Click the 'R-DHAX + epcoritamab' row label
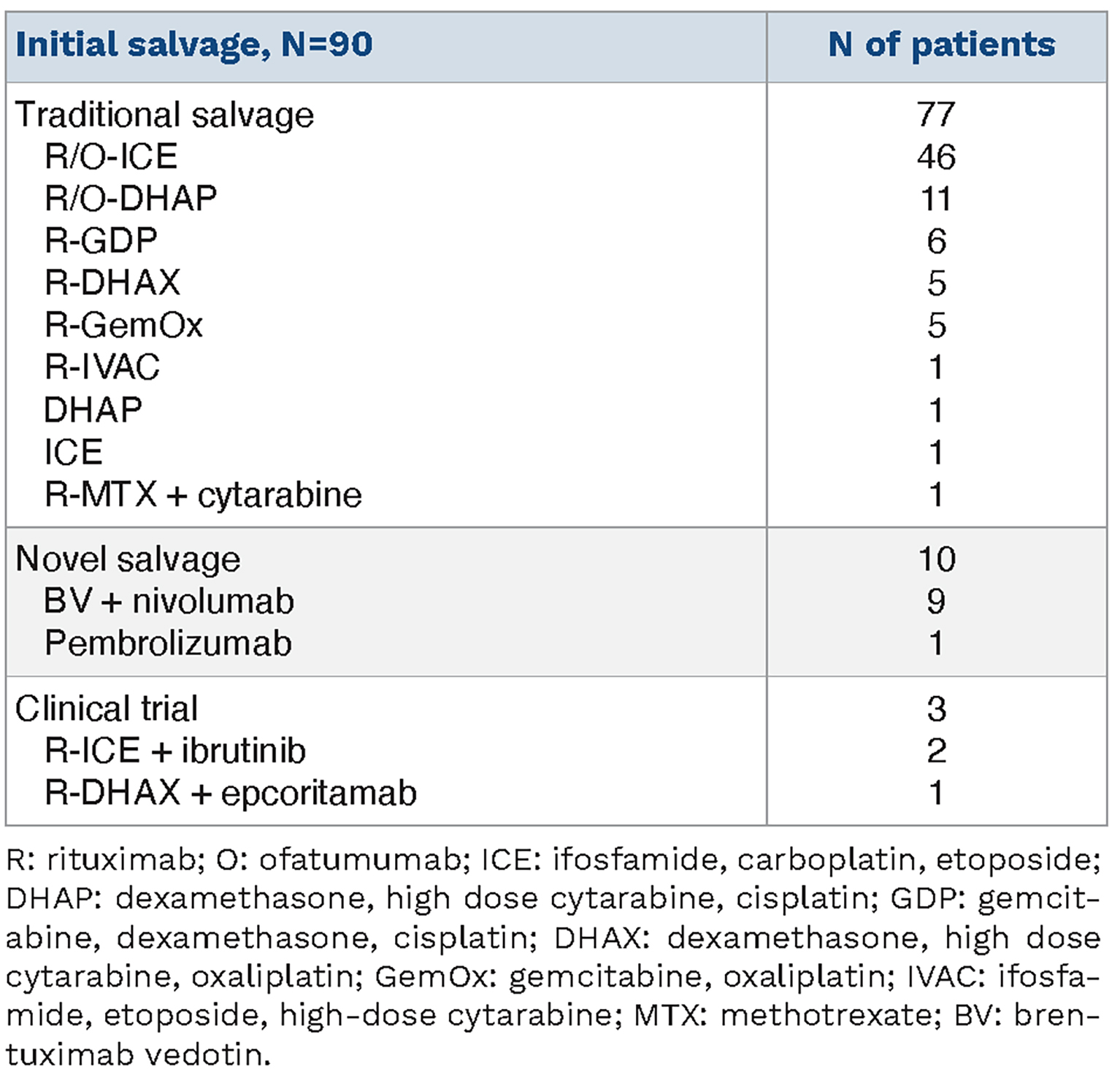This screenshot has width=1120, height=1091. [x=231, y=793]
